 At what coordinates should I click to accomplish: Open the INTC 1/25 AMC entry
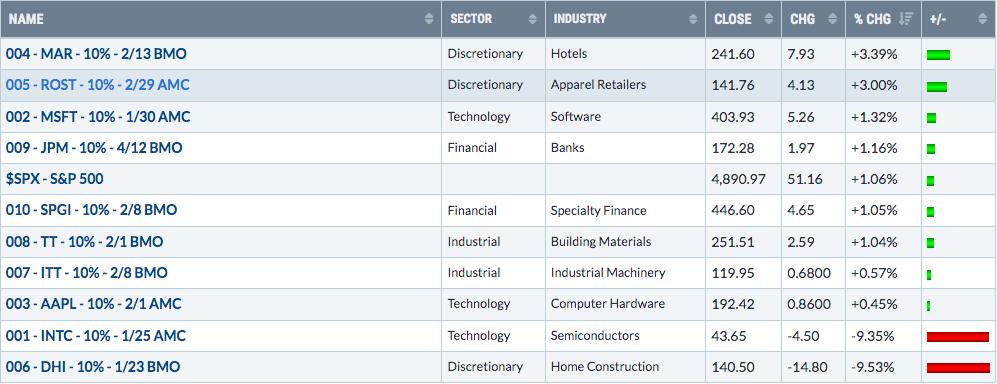(x=96, y=336)
